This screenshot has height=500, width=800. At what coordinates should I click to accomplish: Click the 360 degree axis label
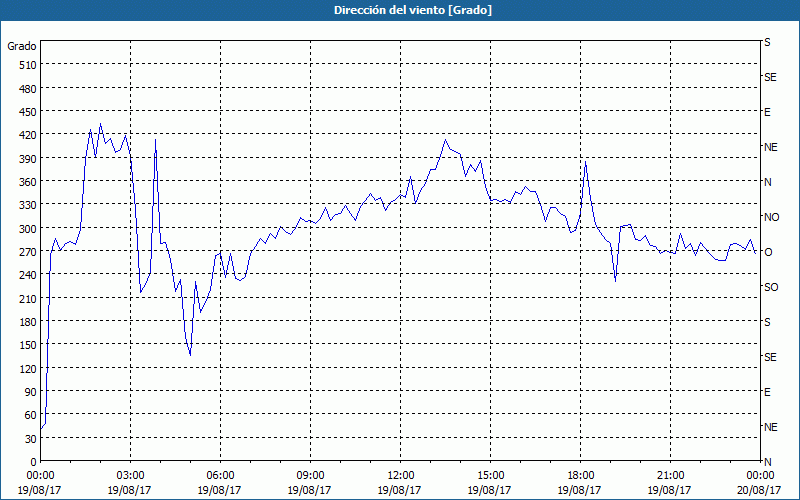click(x=28, y=182)
